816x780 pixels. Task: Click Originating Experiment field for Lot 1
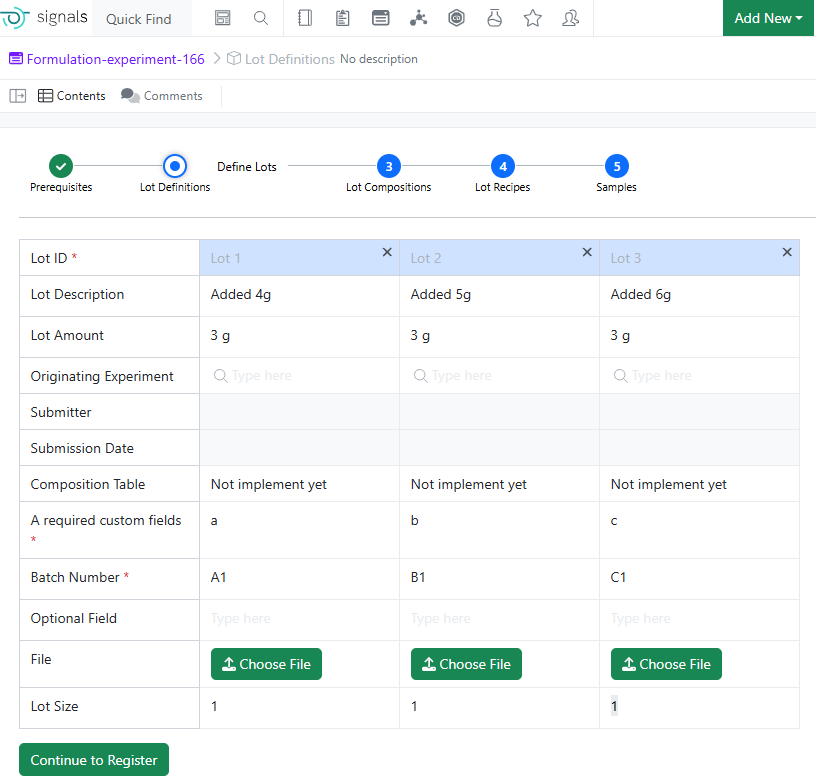(x=299, y=376)
